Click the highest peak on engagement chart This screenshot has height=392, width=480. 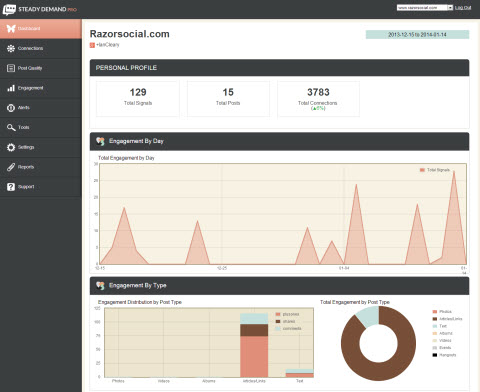[454, 172]
